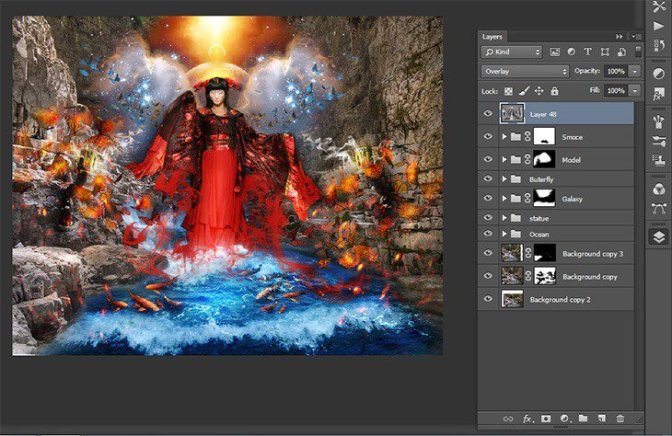Click the Layers panel dock icon
Viewport: 672px width, 436px height.
tap(659, 237)
